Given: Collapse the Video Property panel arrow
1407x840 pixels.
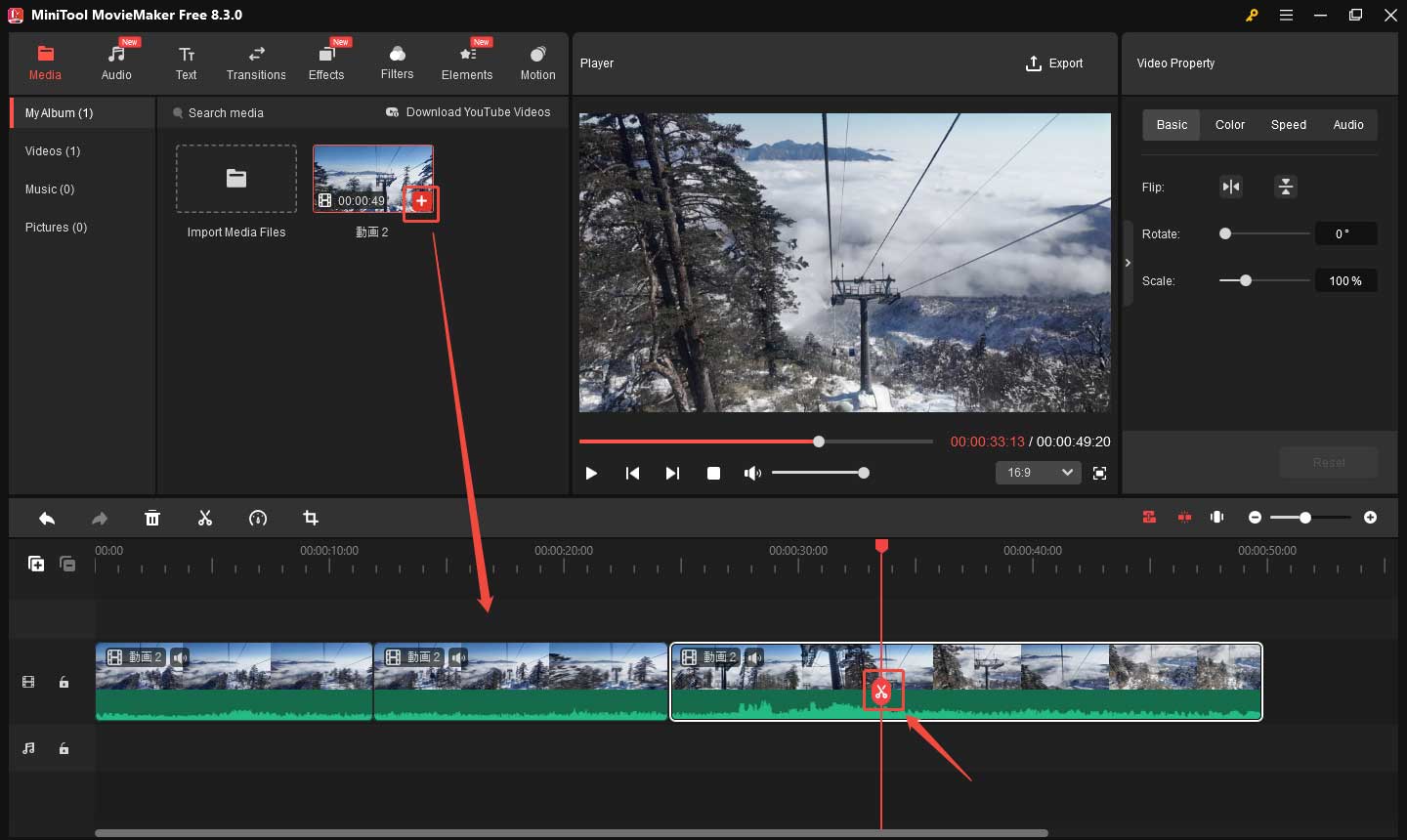Looking at the screenshot, I should (x=1128, y=263).
